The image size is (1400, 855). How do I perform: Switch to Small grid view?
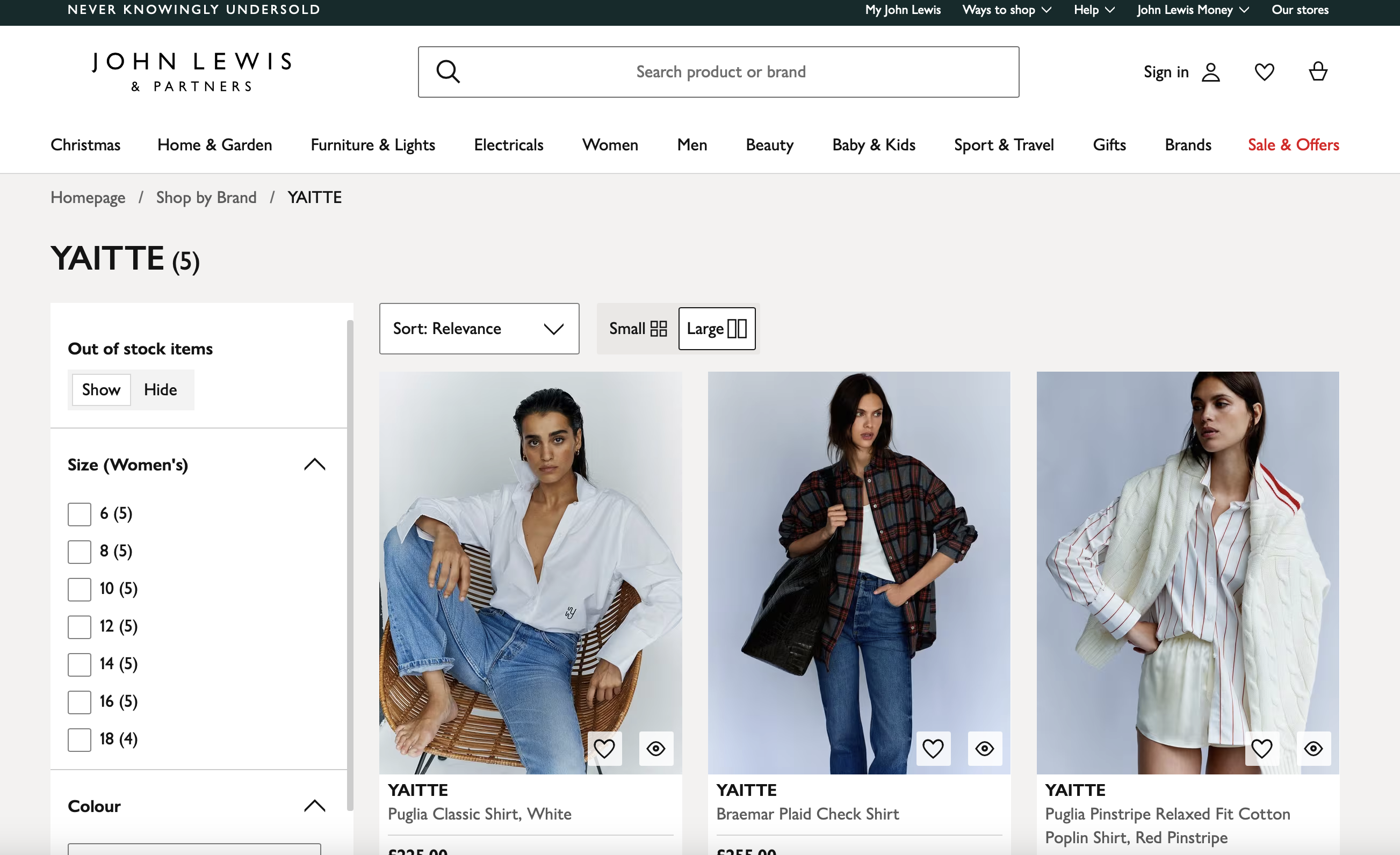pyautogui.click(x=638, y=328)
